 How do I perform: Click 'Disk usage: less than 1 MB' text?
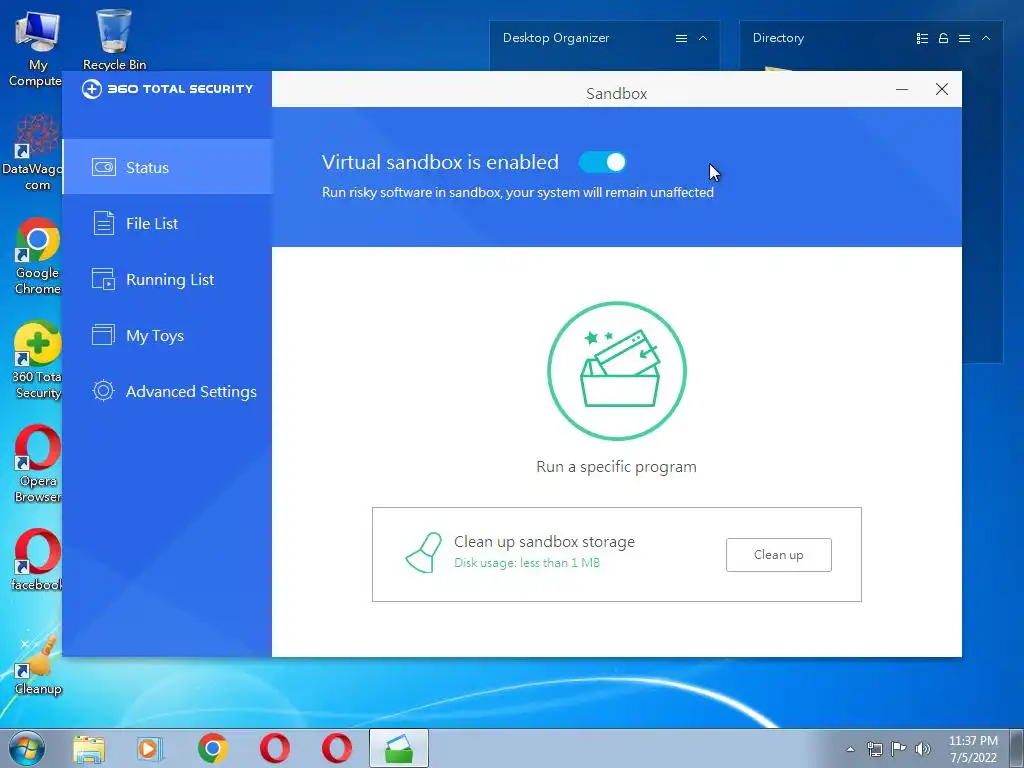pyautogui.click(x=526, y=563)
